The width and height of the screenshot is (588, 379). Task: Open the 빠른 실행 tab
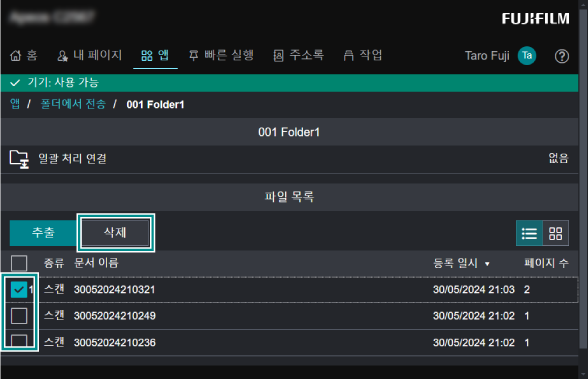(x=221, y=55)
